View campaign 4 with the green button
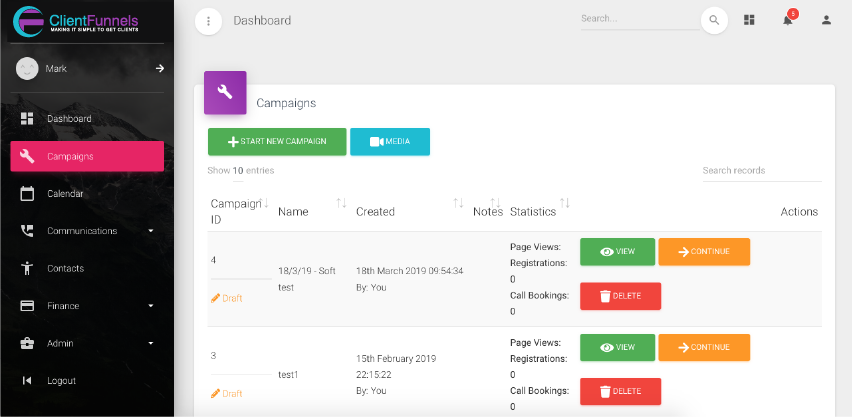This screenshot has width=852, height=417. (x=617, y=252)
